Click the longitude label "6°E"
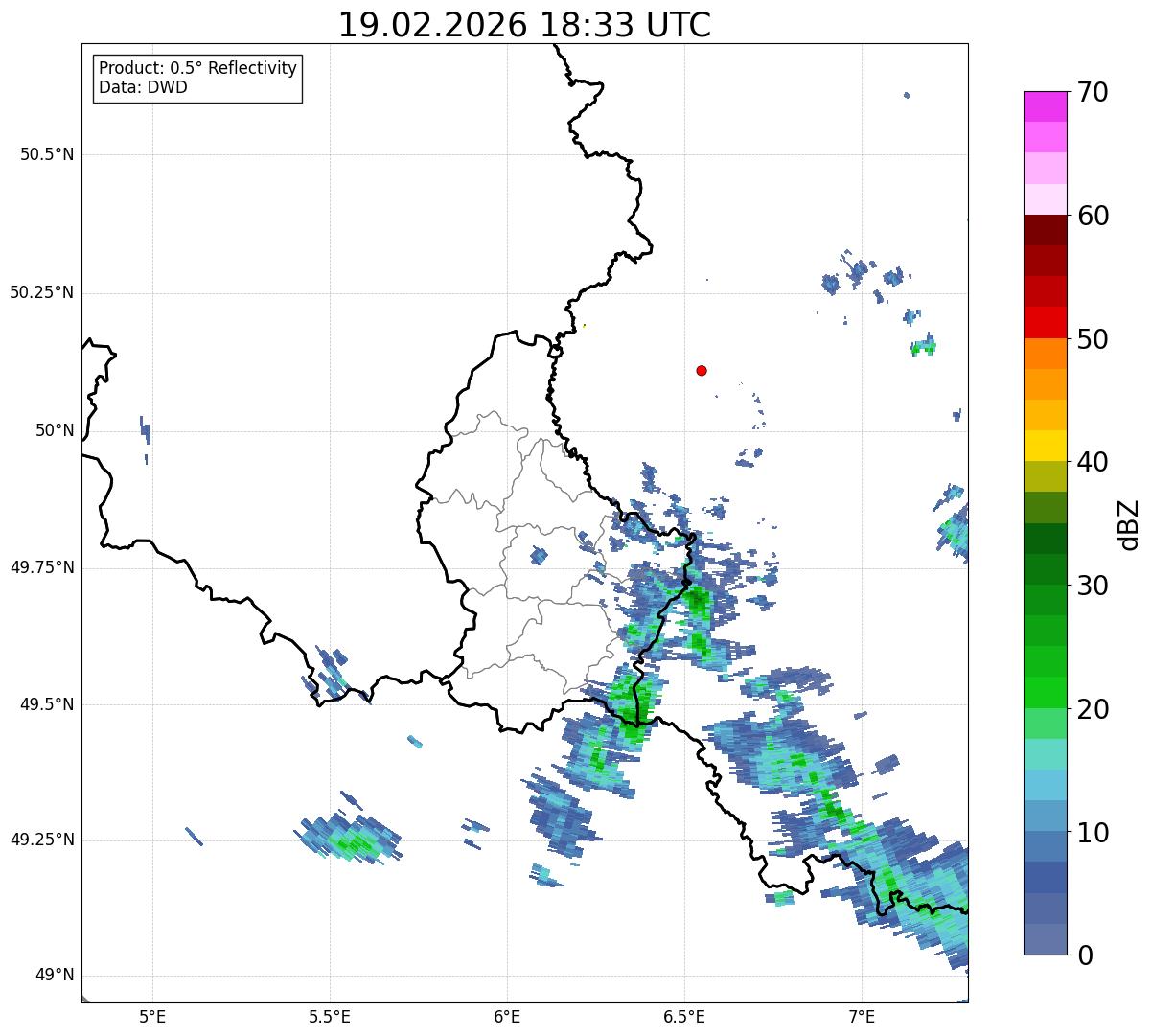The image size is (1152, 1036). (507, 1017)
